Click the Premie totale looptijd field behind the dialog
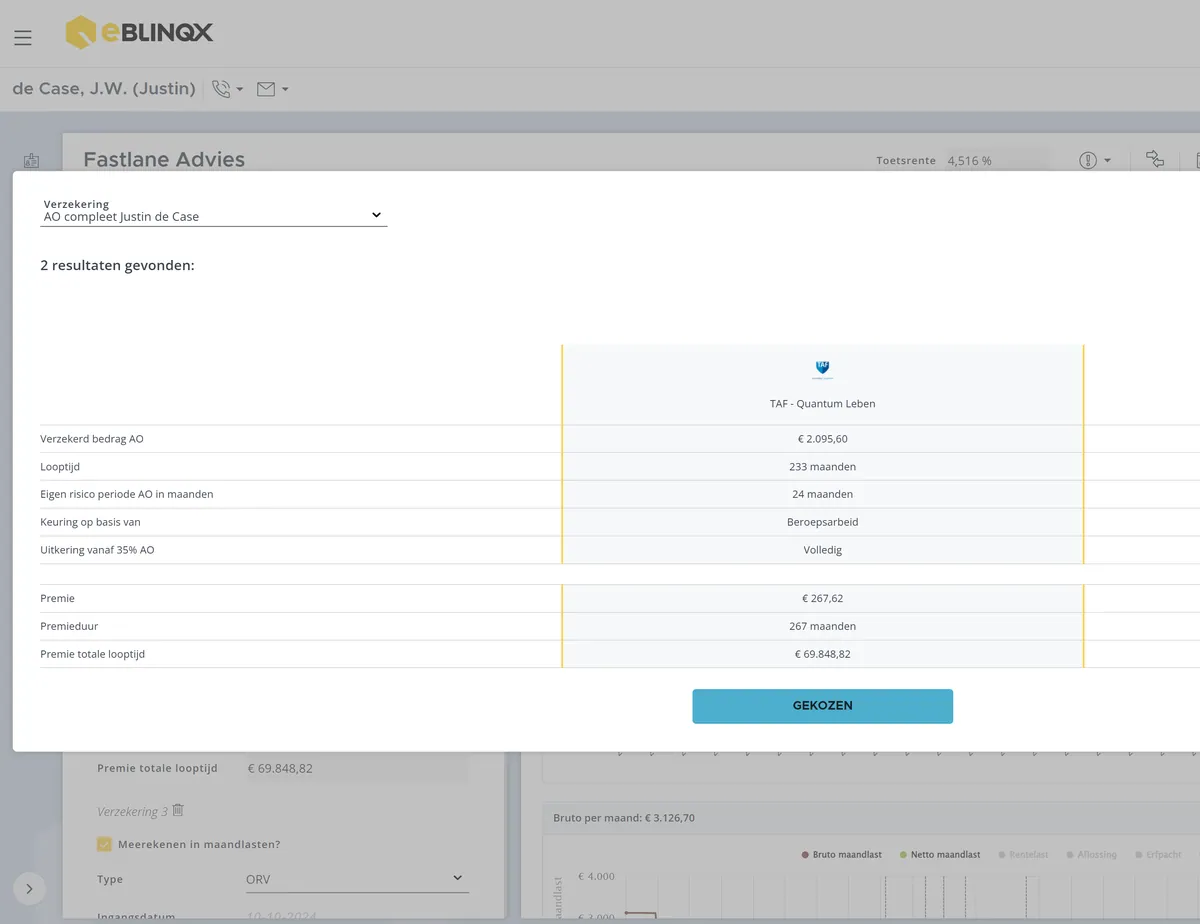Viewport: 1200px width, 924px height. [356, 768]
